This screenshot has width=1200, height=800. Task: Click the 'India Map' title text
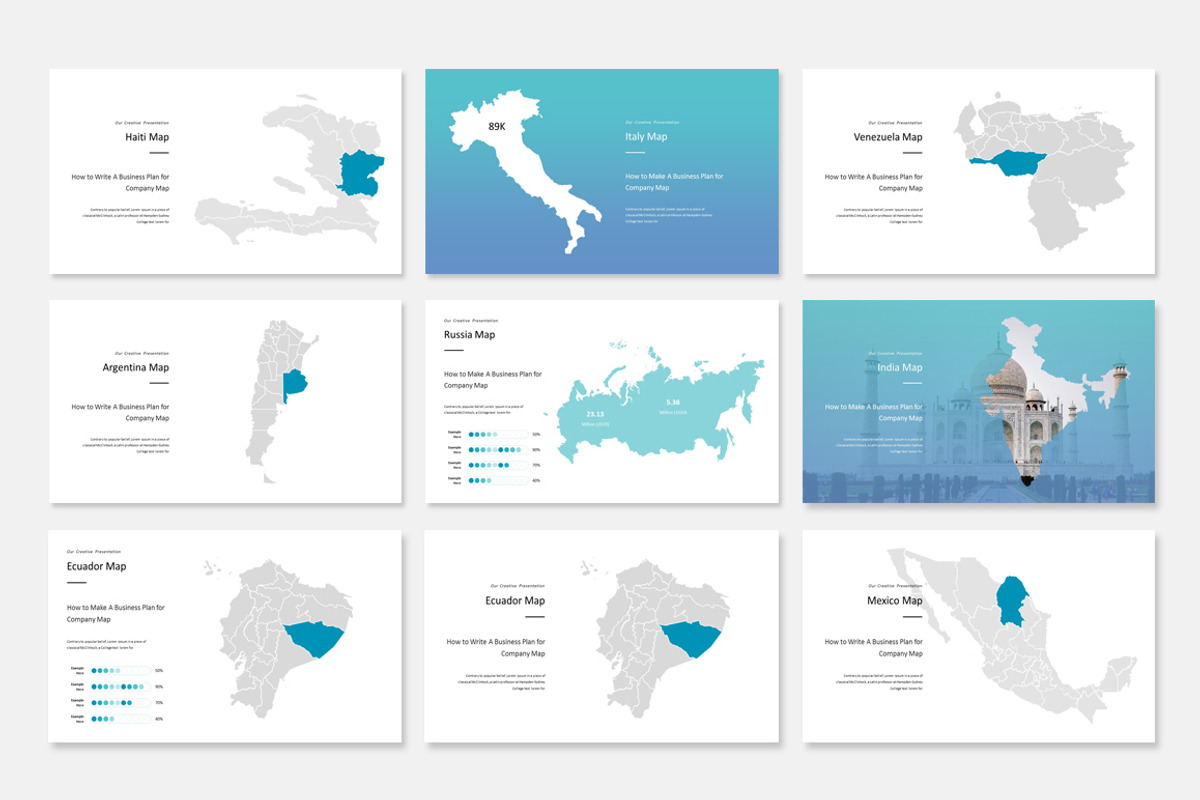coord(899,368)
